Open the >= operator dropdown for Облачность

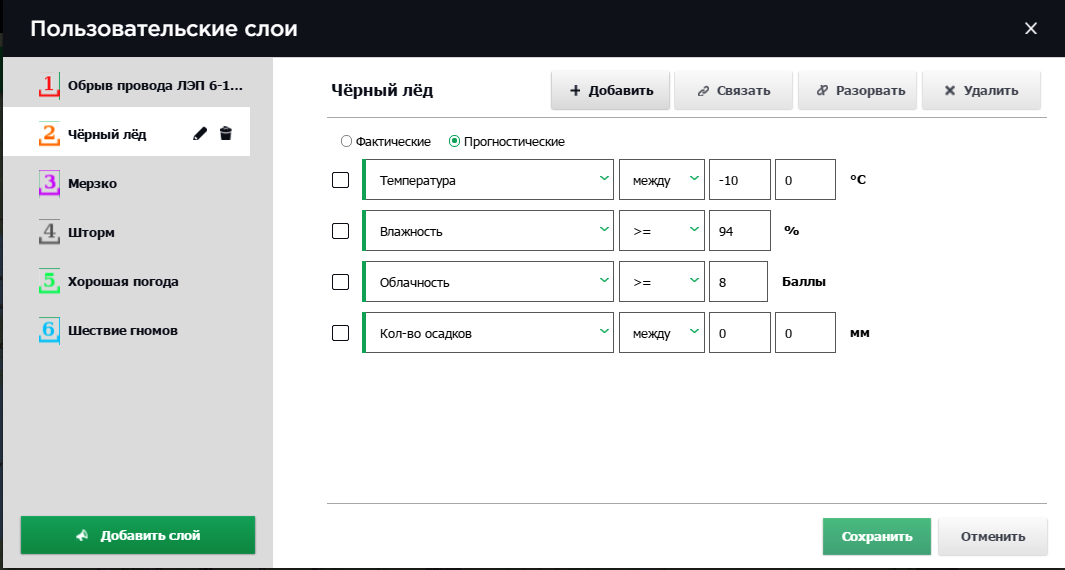[661, 282]
